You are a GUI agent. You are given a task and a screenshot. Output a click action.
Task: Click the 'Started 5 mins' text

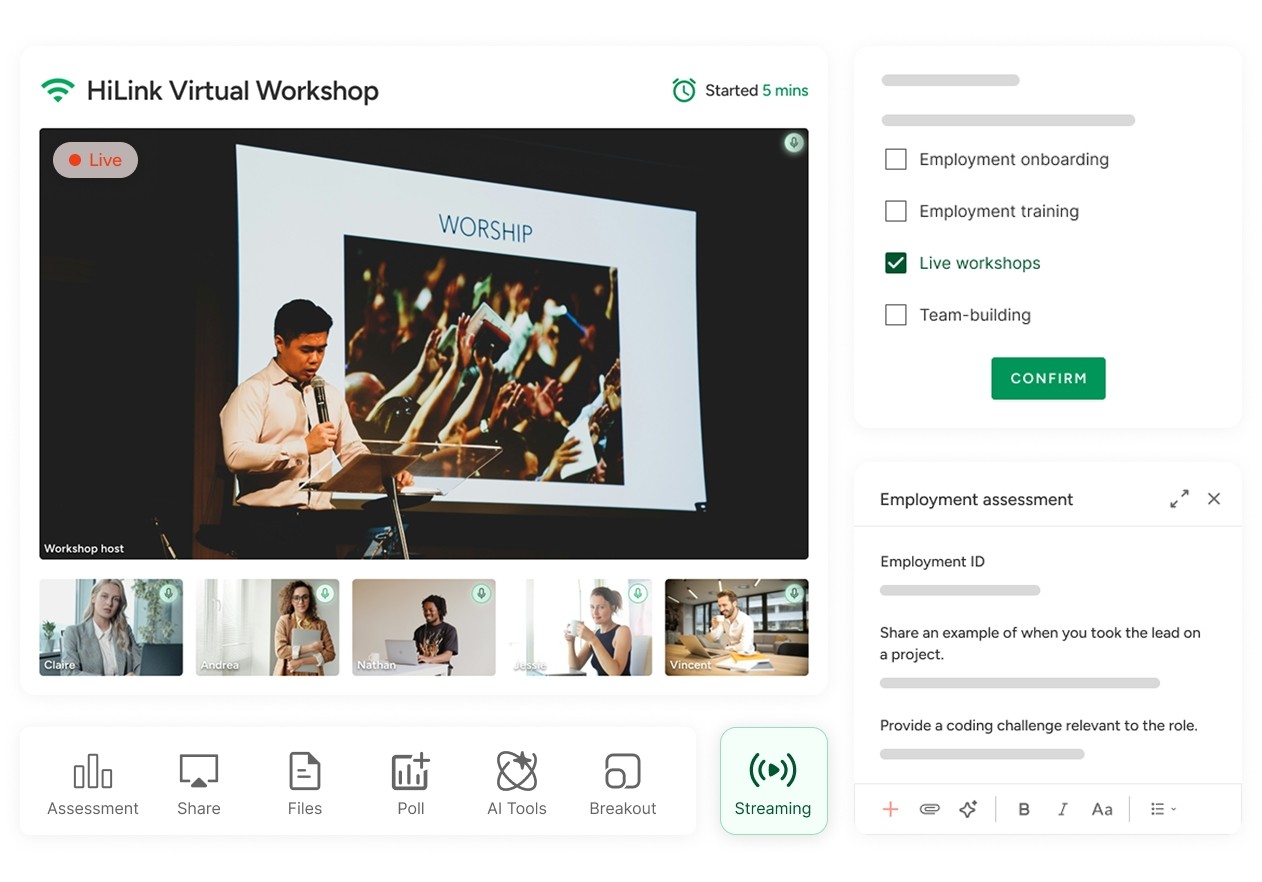pyautogui.click(x=757, y=90)
